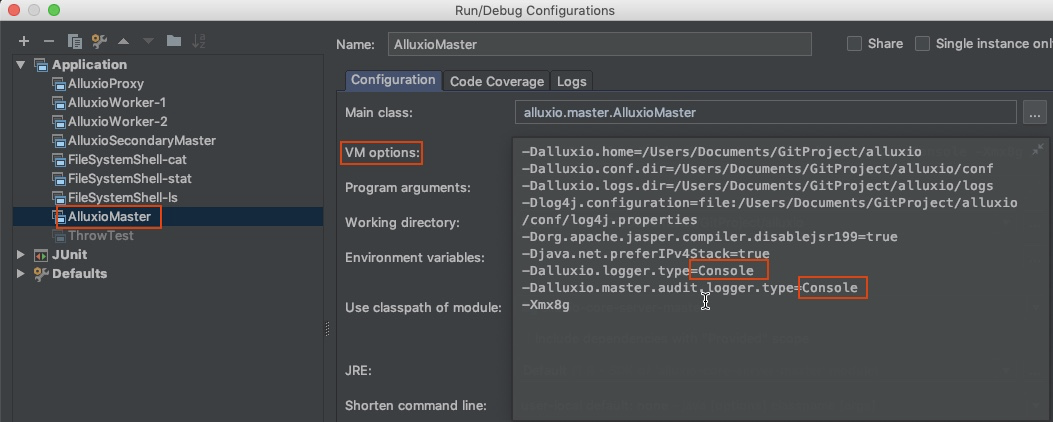Select the FileSystemShell-cat configuration

(x=127, y=160)
